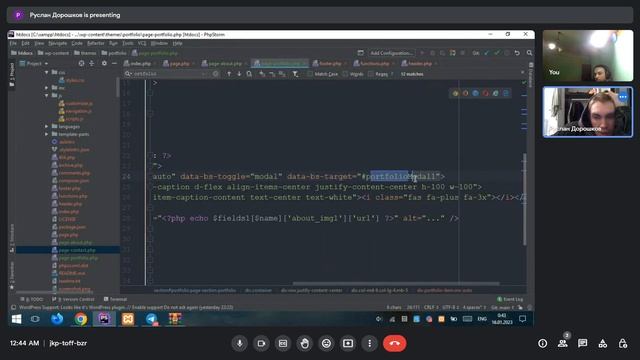The height and width of the screenshot is (360, 640).
Task: Select the 'You' self-view video tile
Action: point(588,55)
